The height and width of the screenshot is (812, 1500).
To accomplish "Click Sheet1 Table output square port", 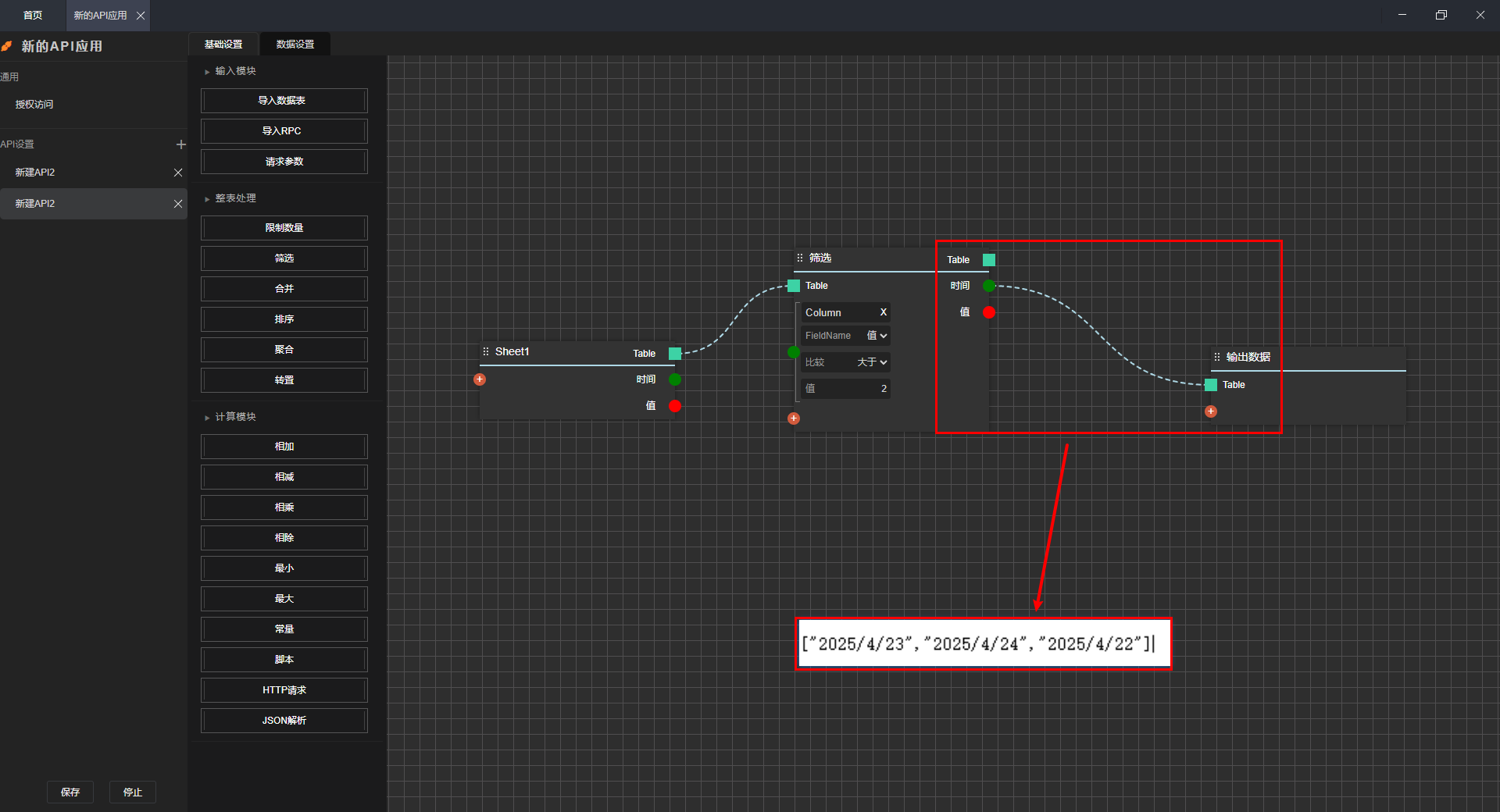I will tap(675, 354).
